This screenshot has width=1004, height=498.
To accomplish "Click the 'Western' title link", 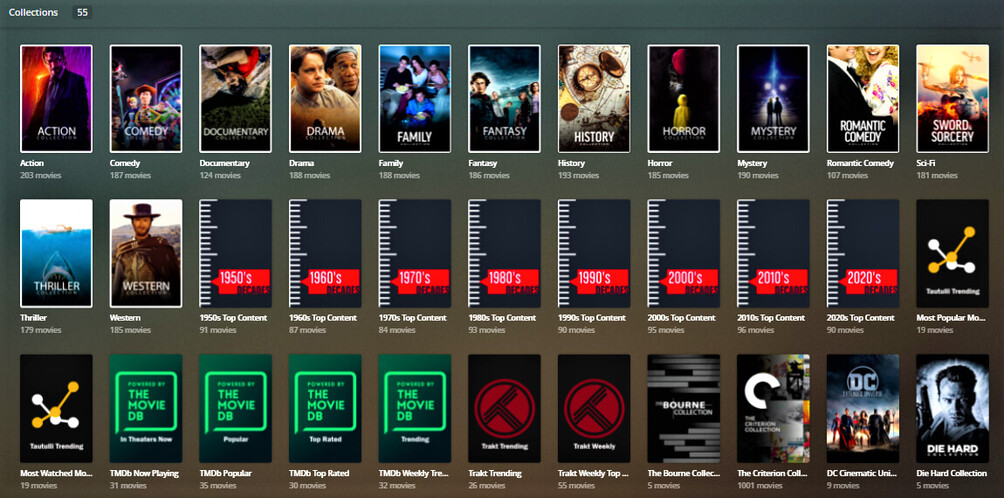I will pos(125,318).
